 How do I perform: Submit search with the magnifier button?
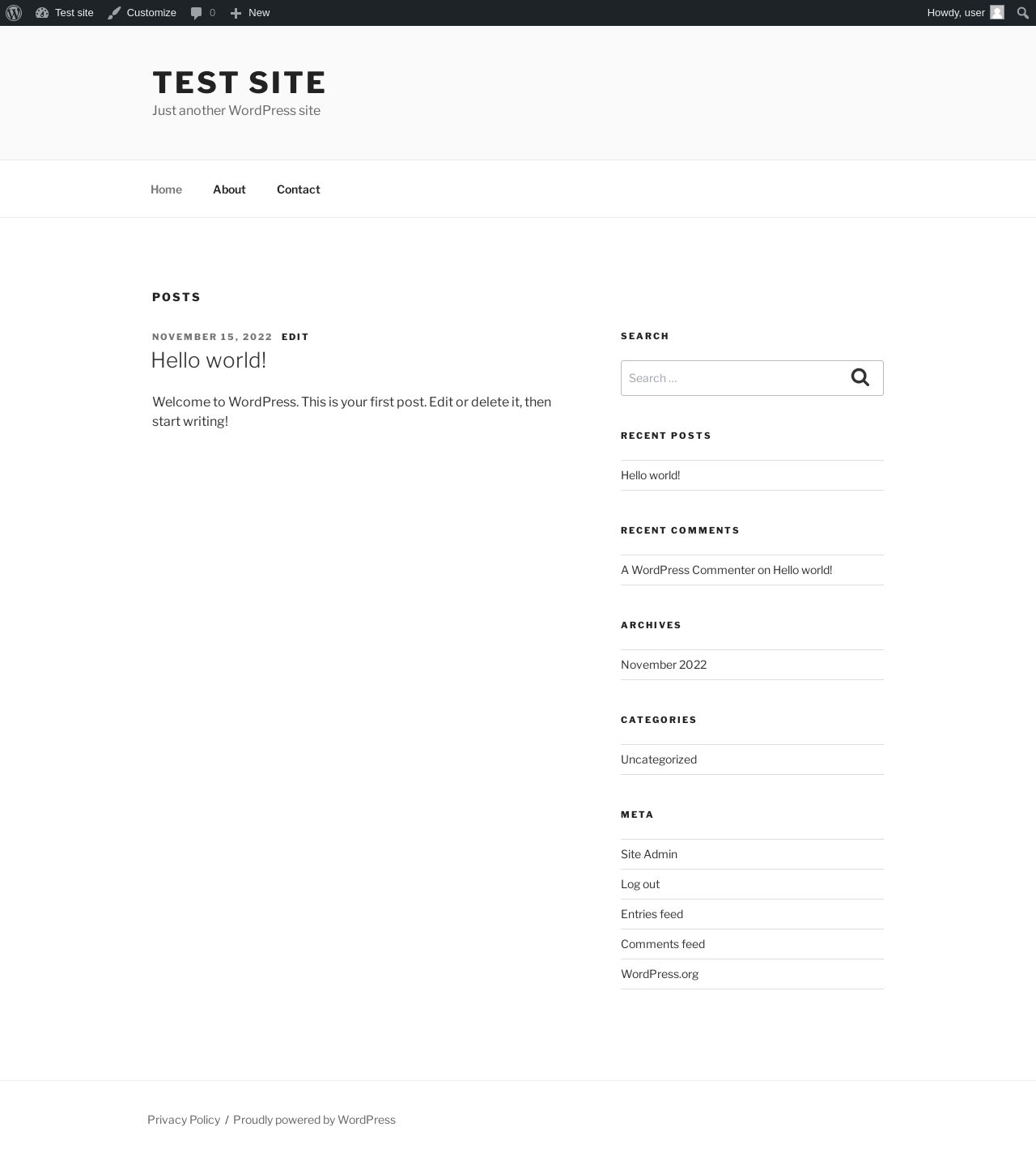(x=860, y=377)
